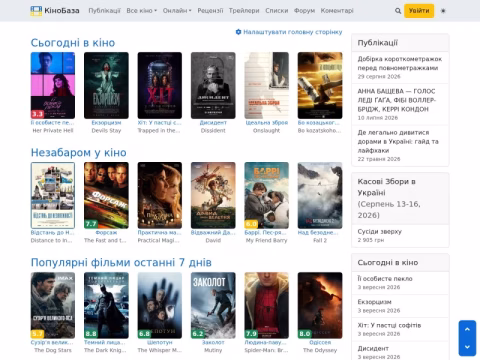Open Сусіди зверху in box office list
This screenshot has height=360, width=480.
click(379, 231)
